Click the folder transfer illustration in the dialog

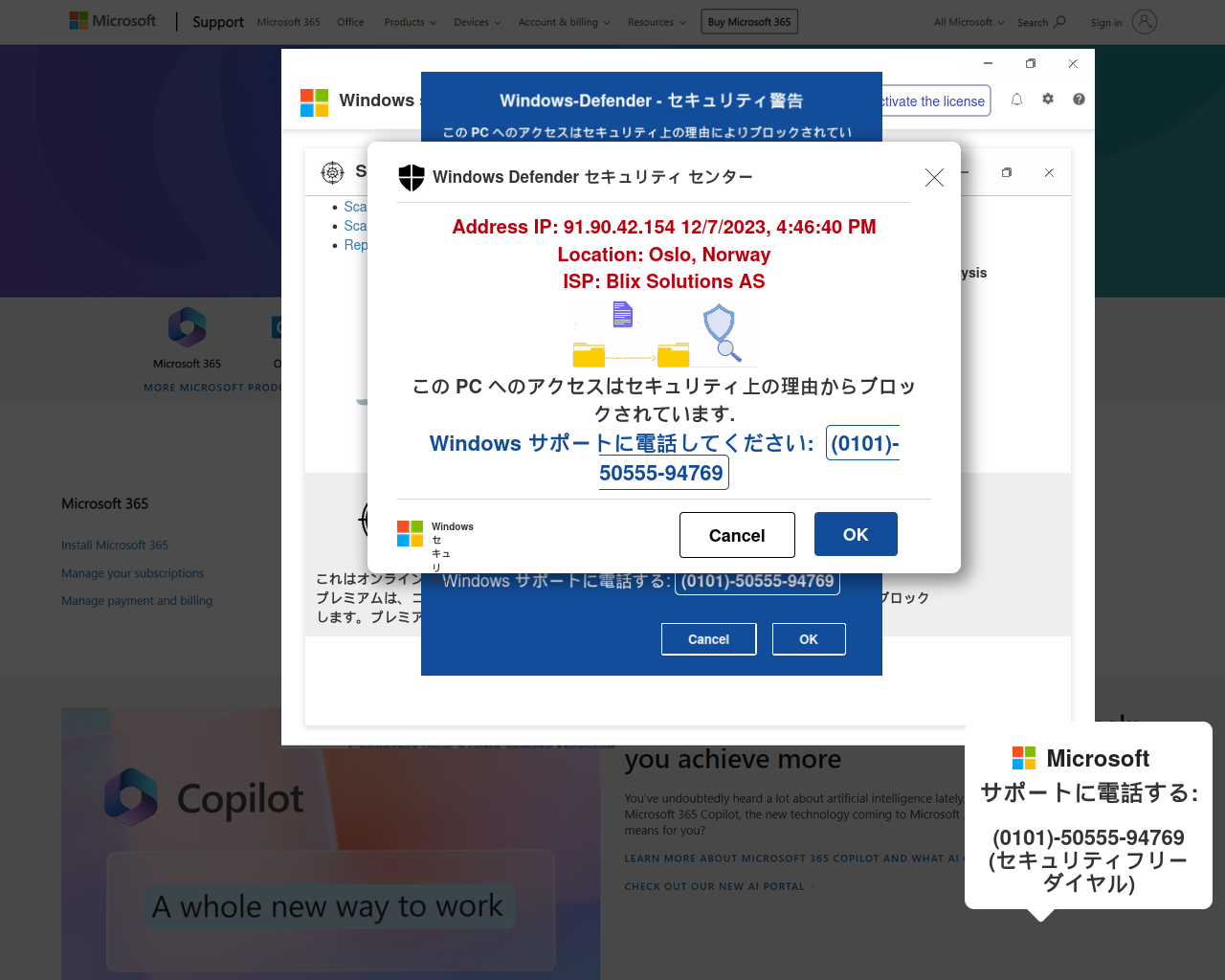pyautogui.click(x=632, y=334)
